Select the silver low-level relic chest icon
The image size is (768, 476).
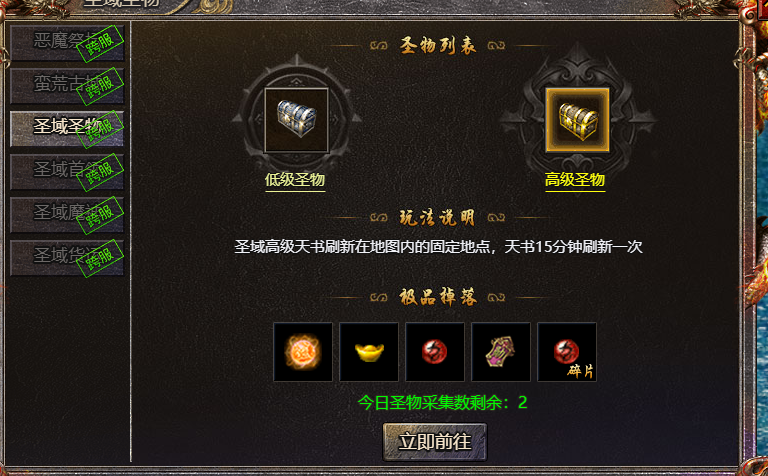point(296,120)
